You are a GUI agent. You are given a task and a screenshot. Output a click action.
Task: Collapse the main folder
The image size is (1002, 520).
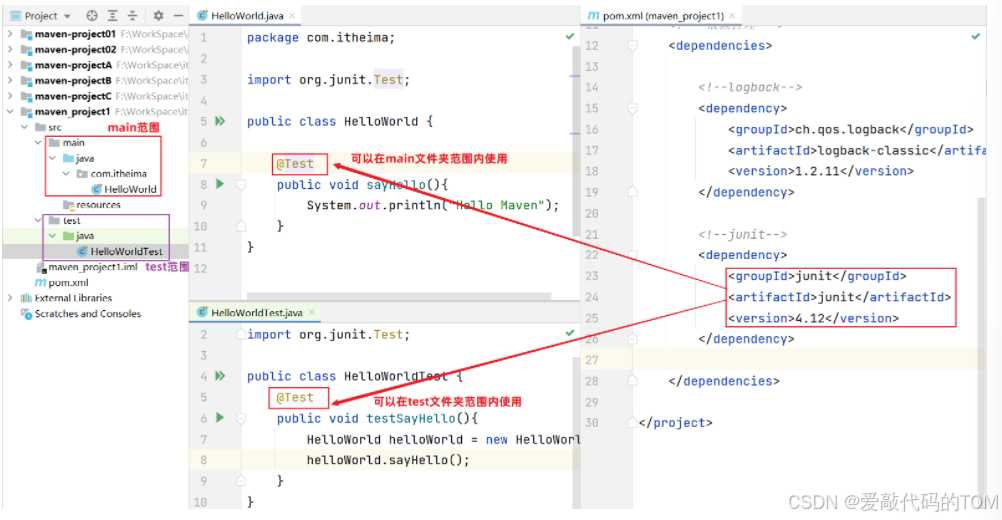pyautogui.click(x=38, y=142)
